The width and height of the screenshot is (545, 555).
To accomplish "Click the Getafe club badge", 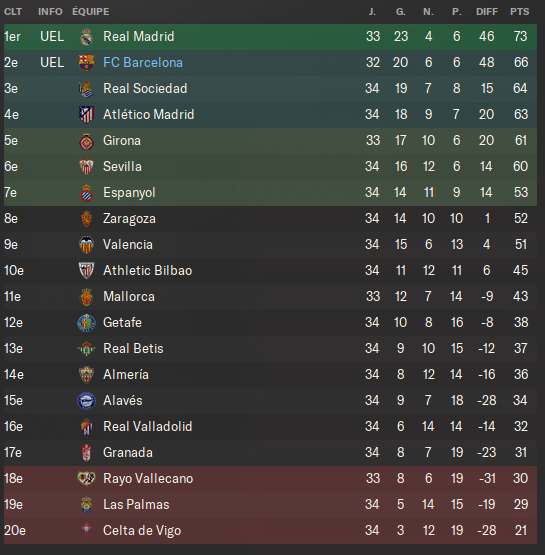I will (86, 323).
